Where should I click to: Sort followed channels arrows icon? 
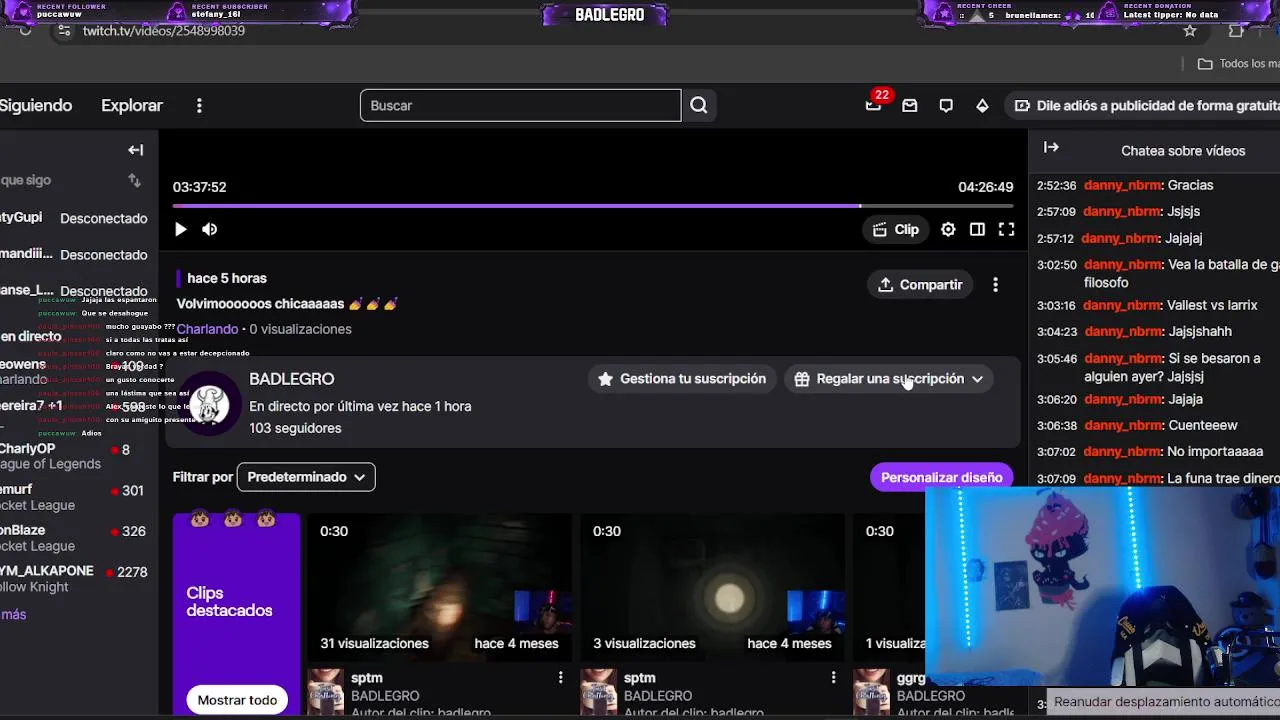pyautogui.click(x=134, y=180)
